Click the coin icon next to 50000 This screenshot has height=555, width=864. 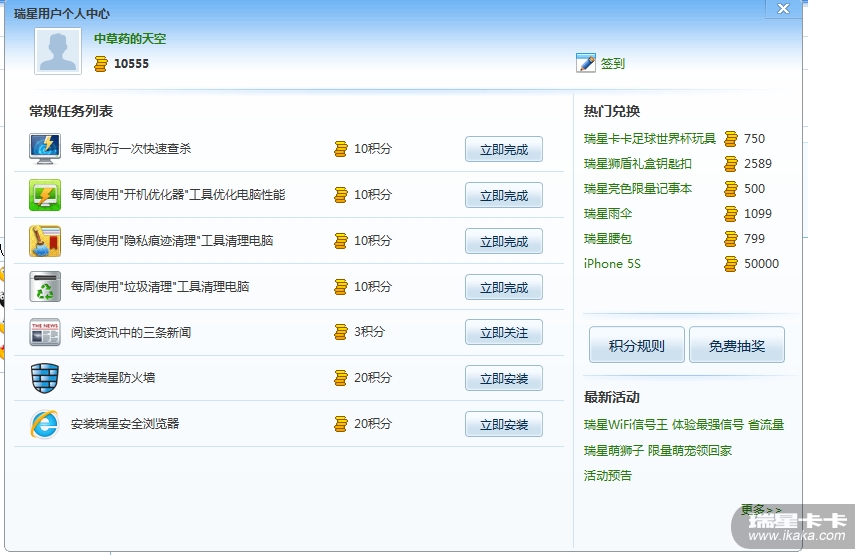point(731,264)
